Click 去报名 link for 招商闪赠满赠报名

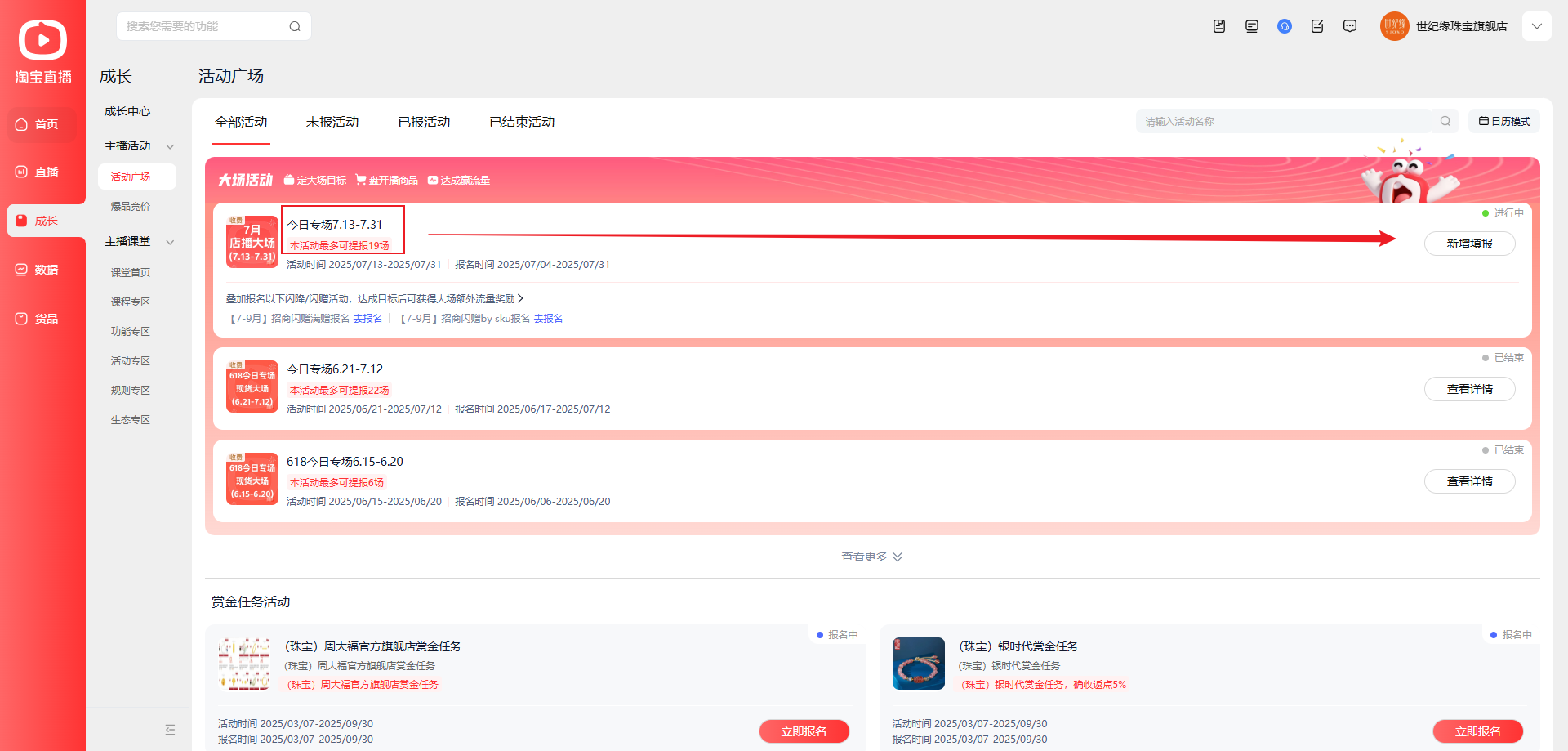367,319
